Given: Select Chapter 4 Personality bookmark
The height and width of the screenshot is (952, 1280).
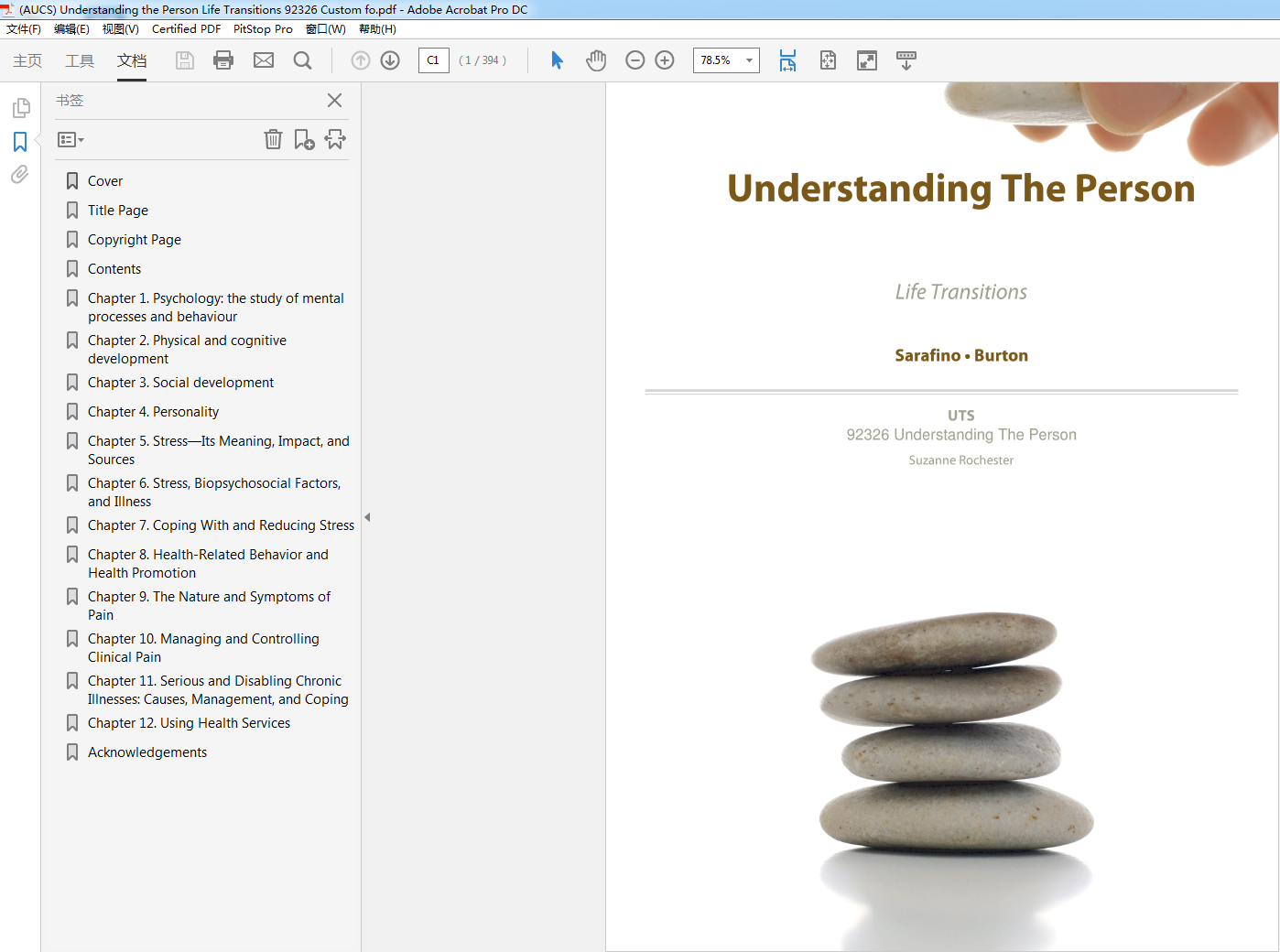Looking at the screenshot, I should click(153, 412).
